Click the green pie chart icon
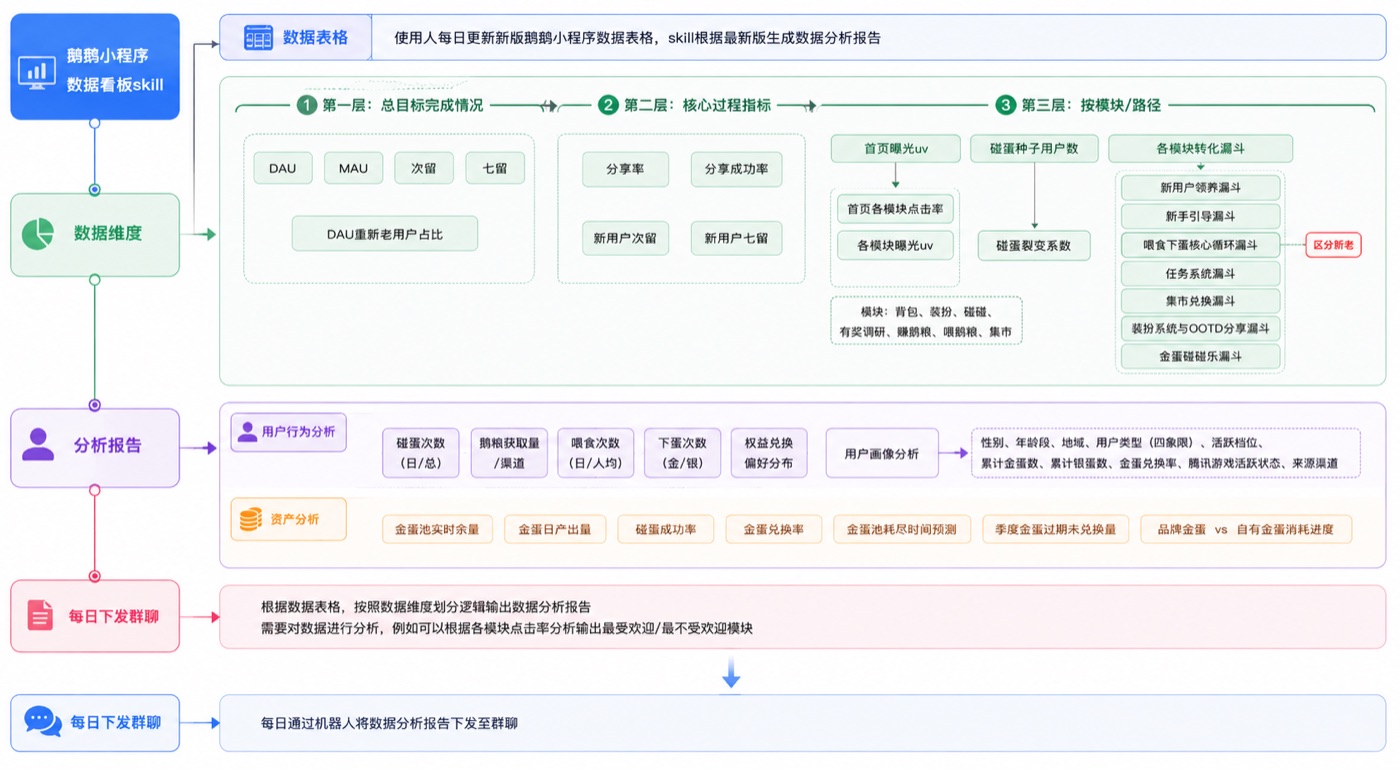Viewport: 1400px width, 769px height. coord(38,234)
